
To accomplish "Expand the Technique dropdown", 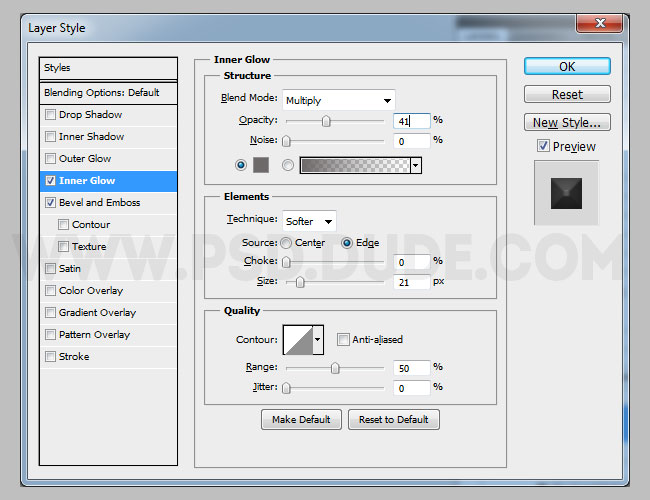I will 309,221.
